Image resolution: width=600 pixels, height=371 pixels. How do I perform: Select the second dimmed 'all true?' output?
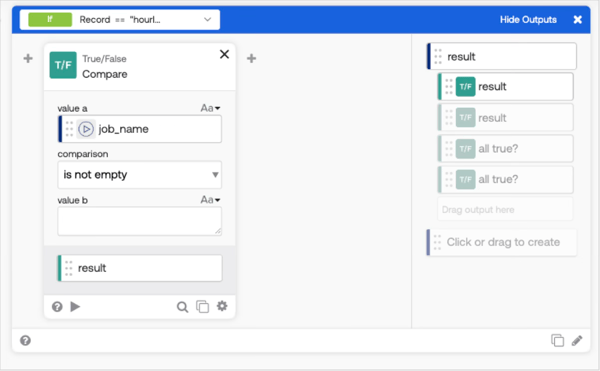(505, 179)
